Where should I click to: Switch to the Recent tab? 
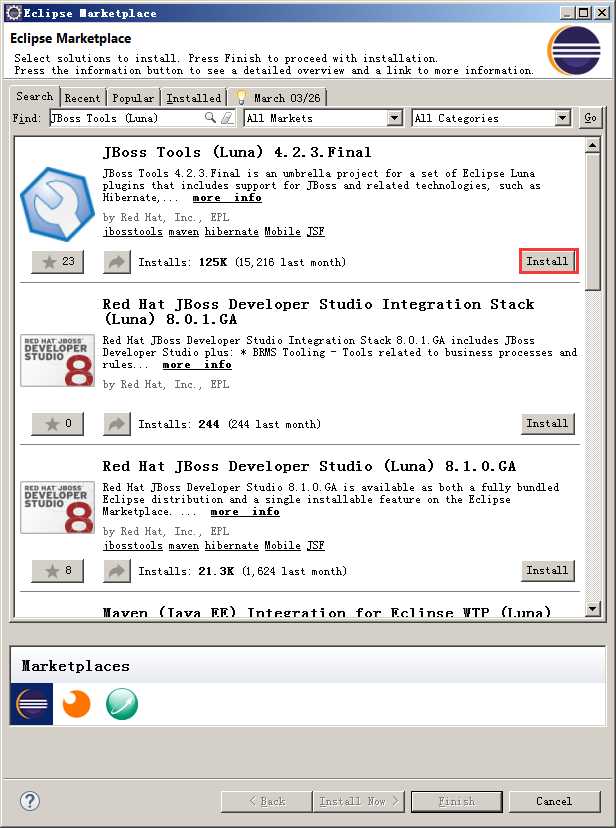[82, 98]
